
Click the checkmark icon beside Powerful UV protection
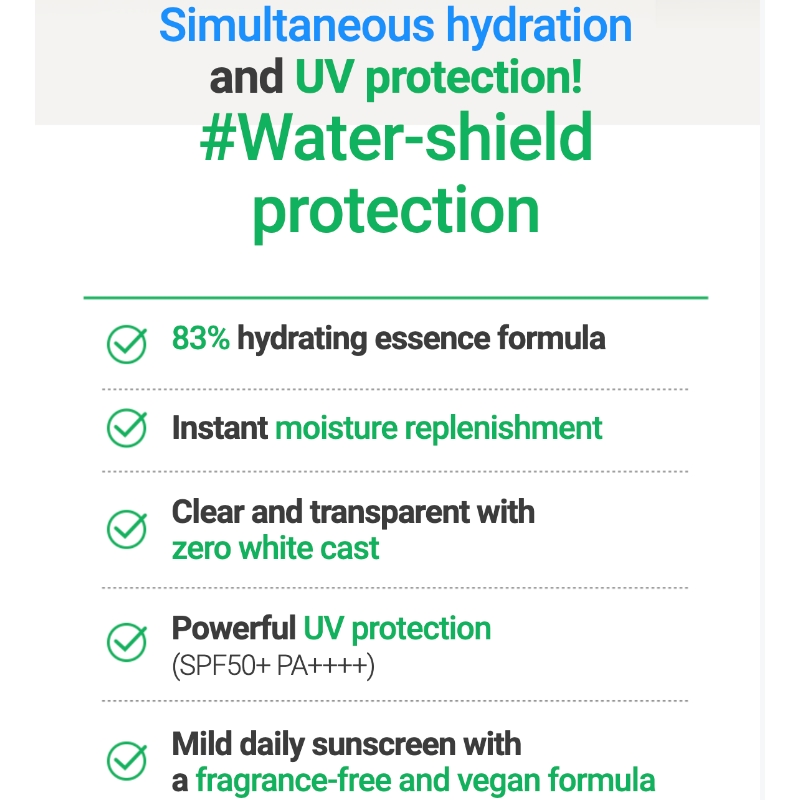click(x=127, y=642)
